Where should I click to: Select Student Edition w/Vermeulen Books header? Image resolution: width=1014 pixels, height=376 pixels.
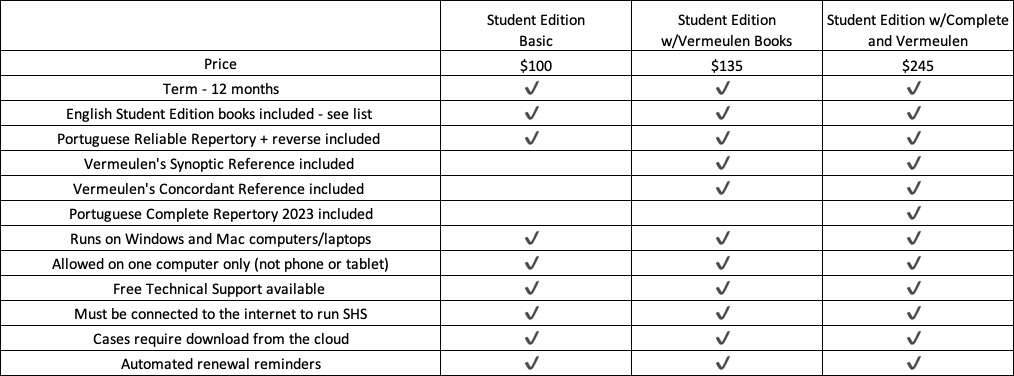tap(726, 30)
